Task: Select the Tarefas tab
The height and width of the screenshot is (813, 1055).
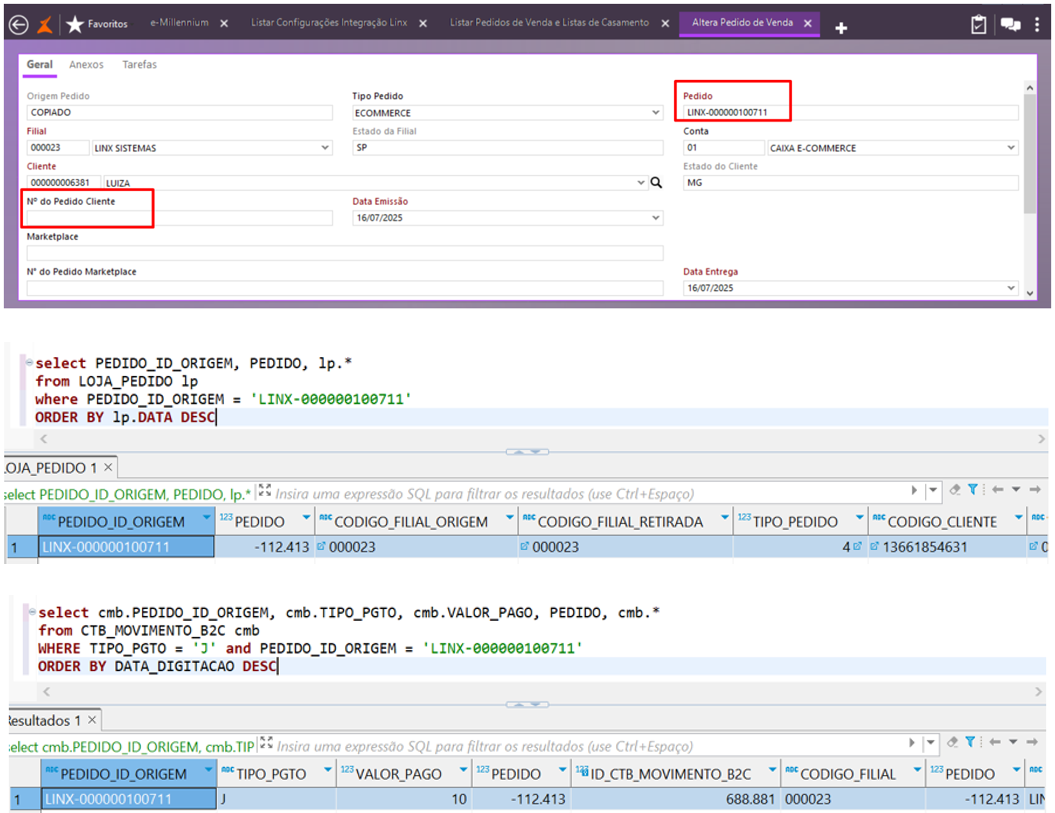Action: coord(139,65)
